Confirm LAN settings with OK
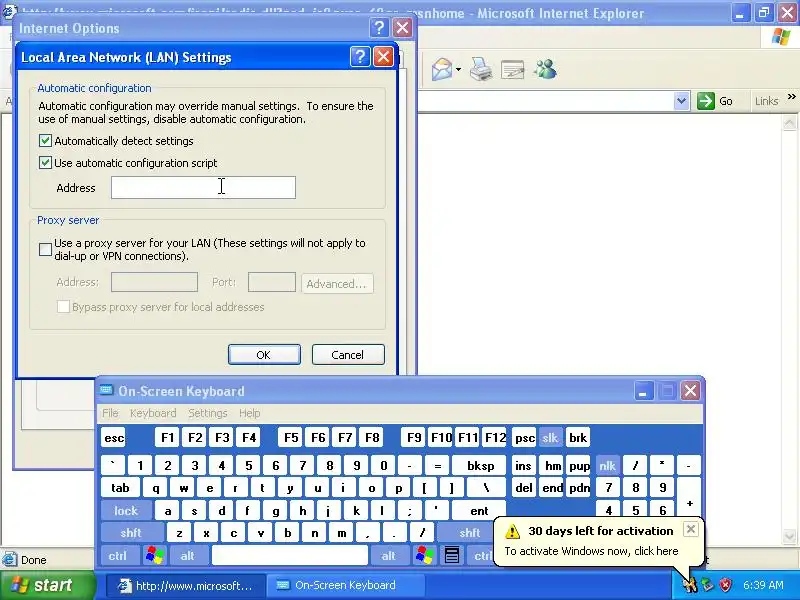This screenshot has height=600, width=800. 264,355
